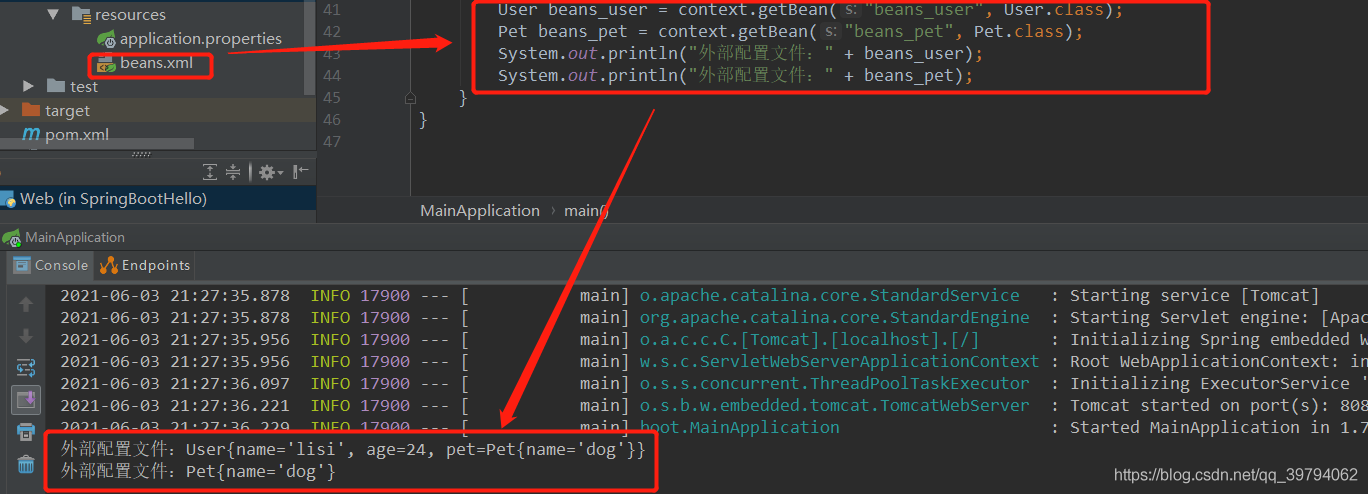
Task: Click the line number 47 in the gutter
Action: [x=330, y=141]
